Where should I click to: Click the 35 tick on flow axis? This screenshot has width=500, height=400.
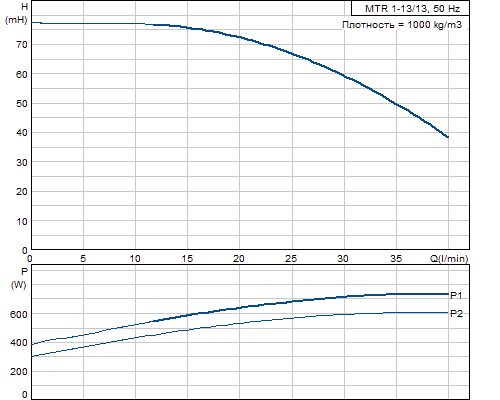(396, 259)
